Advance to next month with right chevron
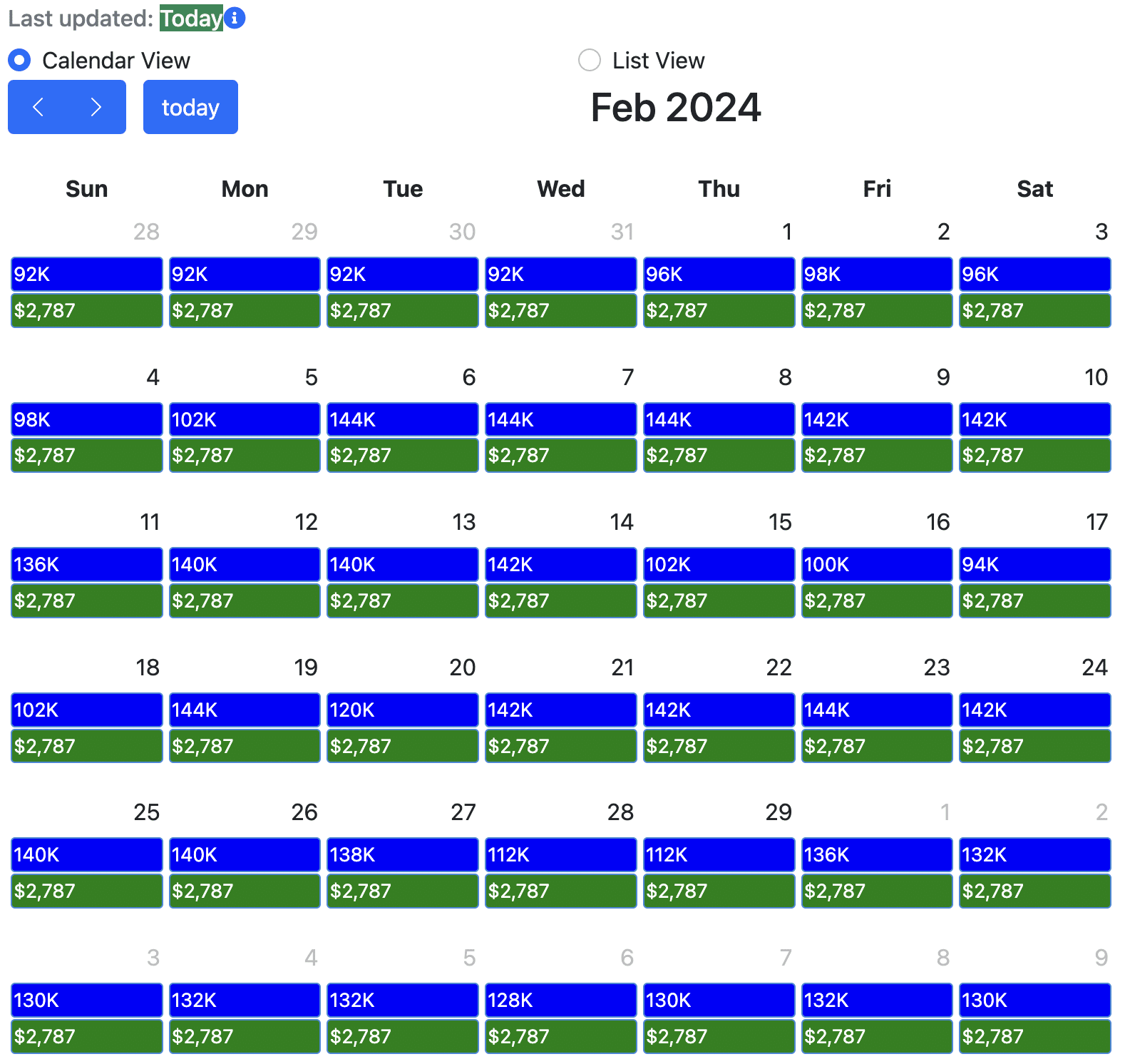Screen dimensions: 1125x1064 96,107
